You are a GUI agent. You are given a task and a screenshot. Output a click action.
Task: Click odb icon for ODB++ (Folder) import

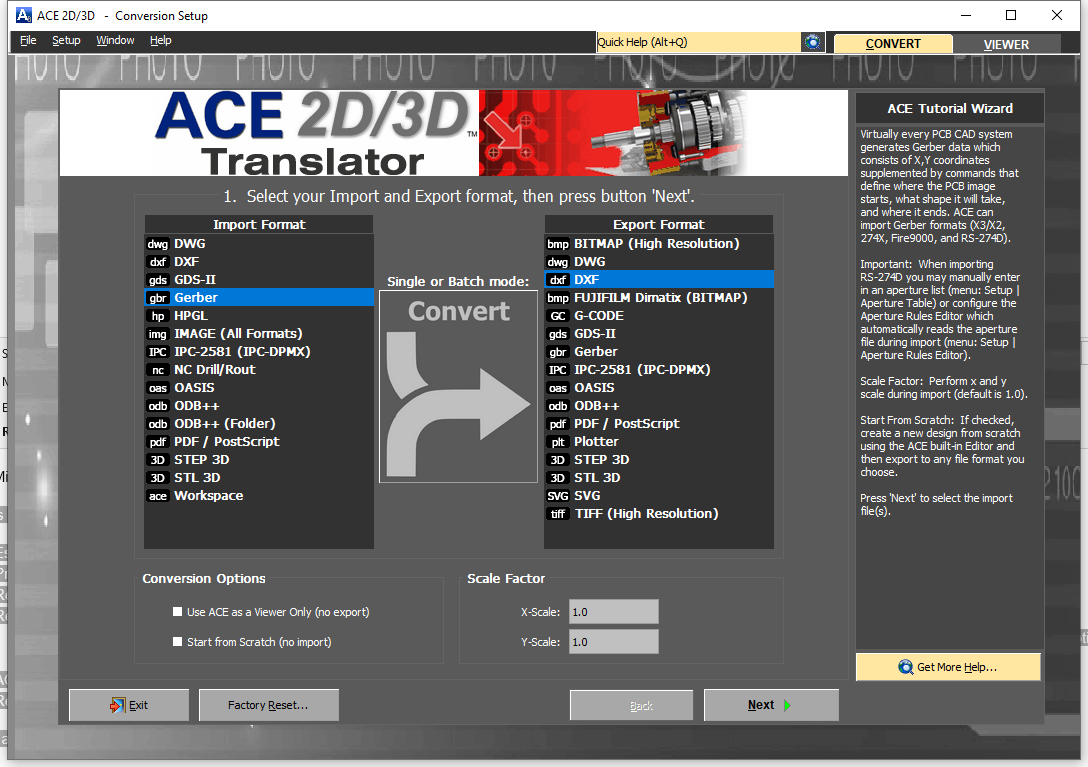[158, 424]
